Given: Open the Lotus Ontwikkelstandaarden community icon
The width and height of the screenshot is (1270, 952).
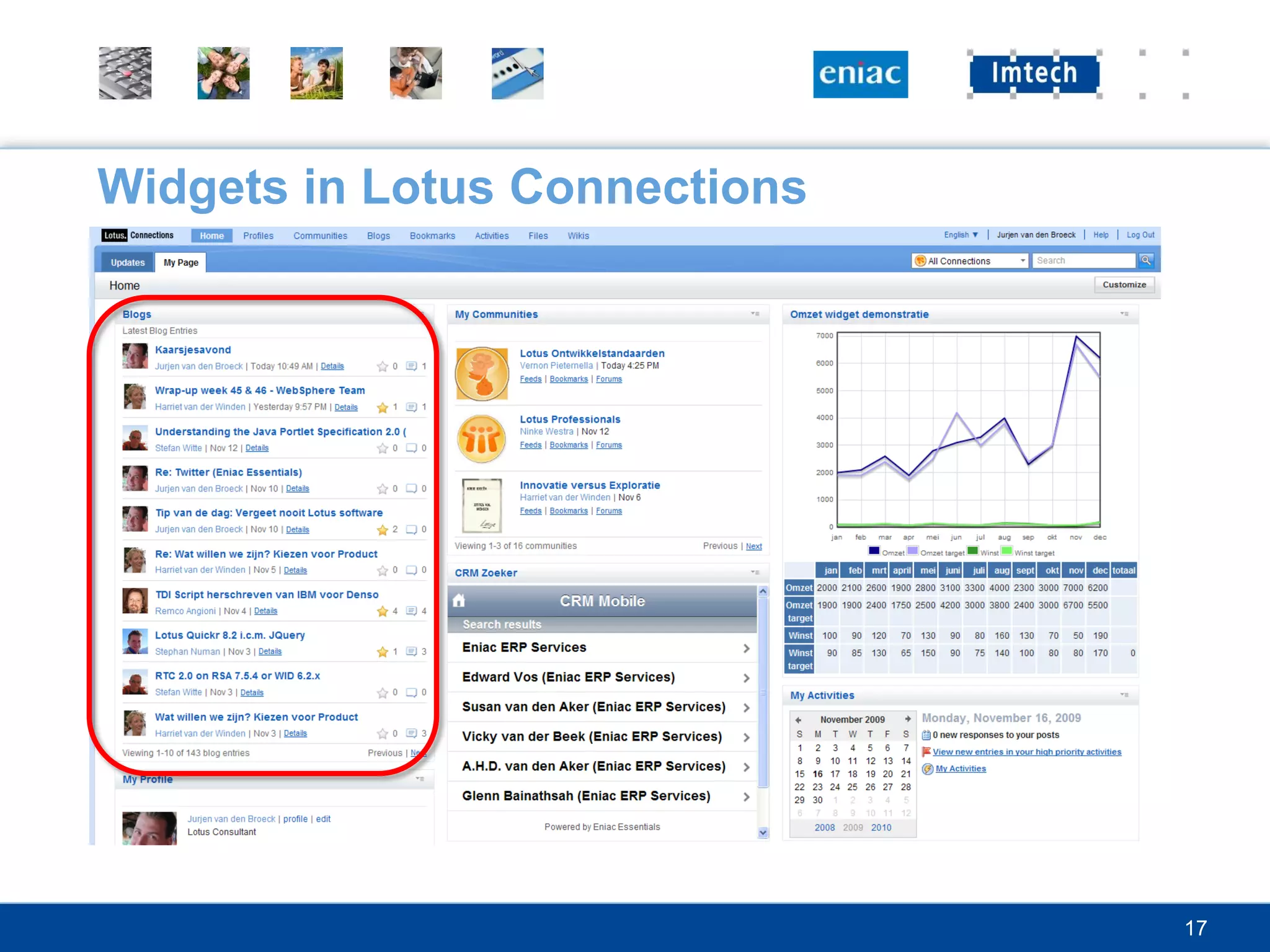Looking at the screenshot, I should [482, 373].
